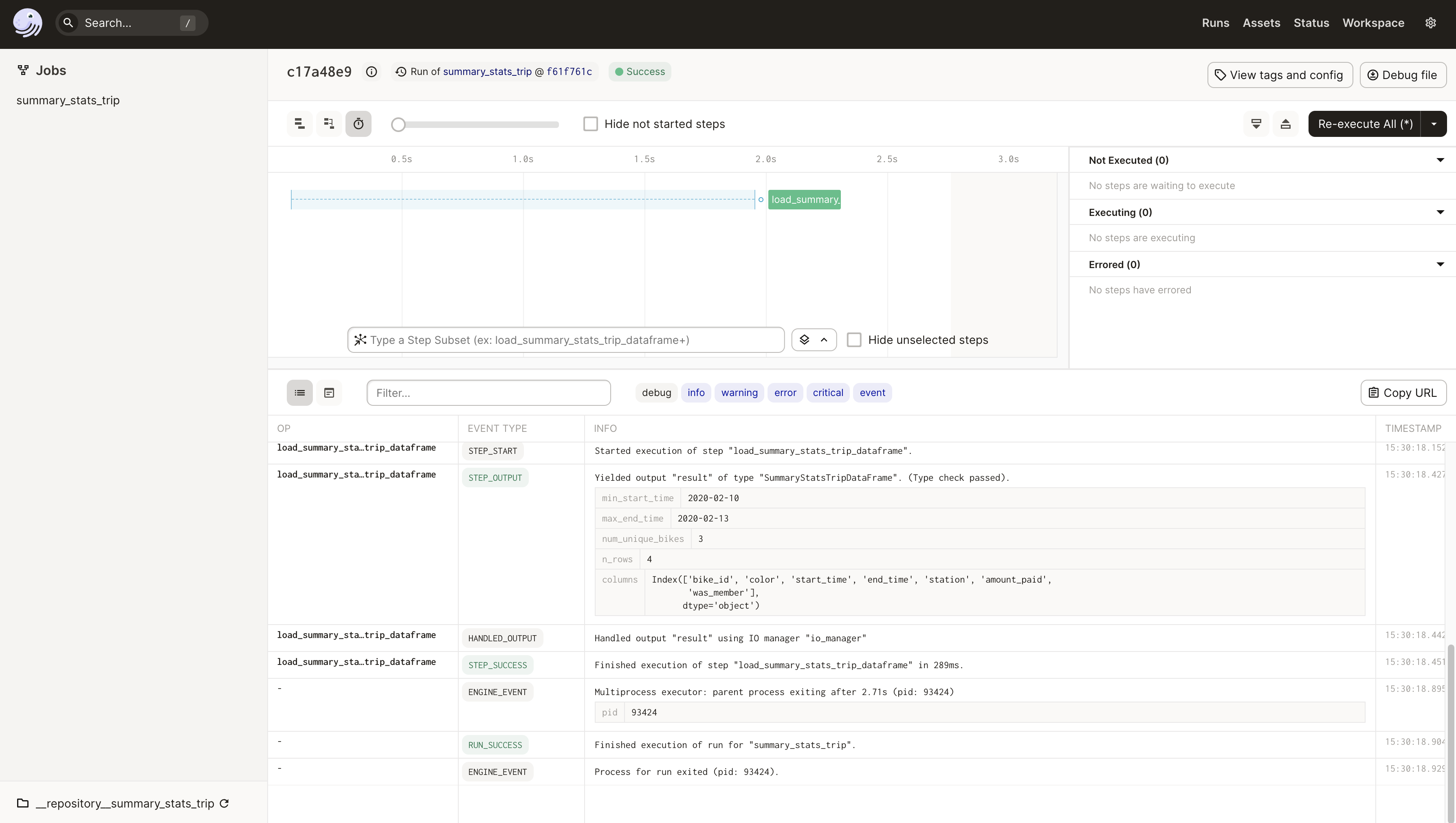Open the Runs page
This screenshot has width=1456, height=823.
[x=1215, y=23]
